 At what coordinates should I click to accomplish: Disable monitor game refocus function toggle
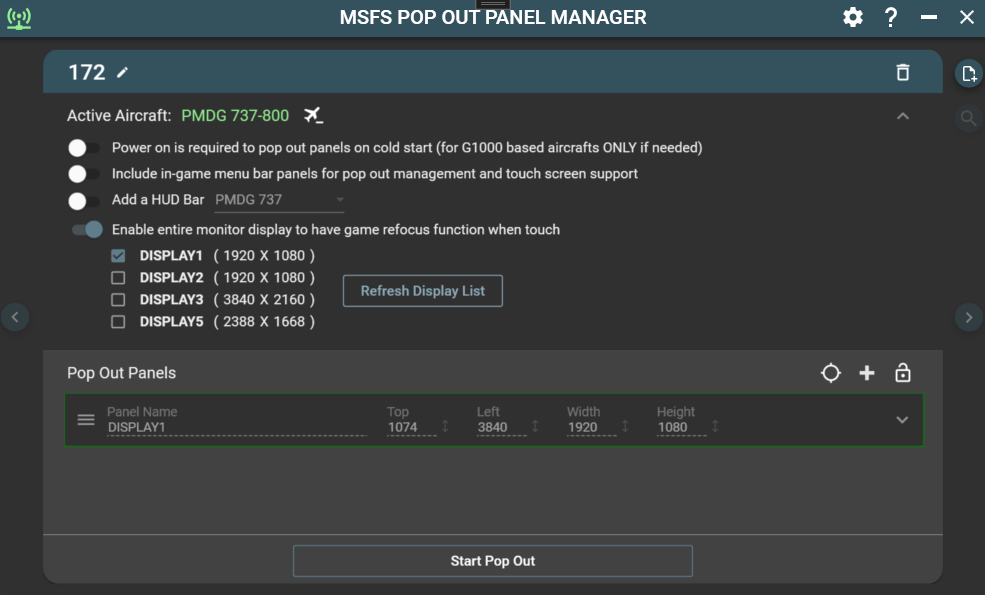(87, 229)
